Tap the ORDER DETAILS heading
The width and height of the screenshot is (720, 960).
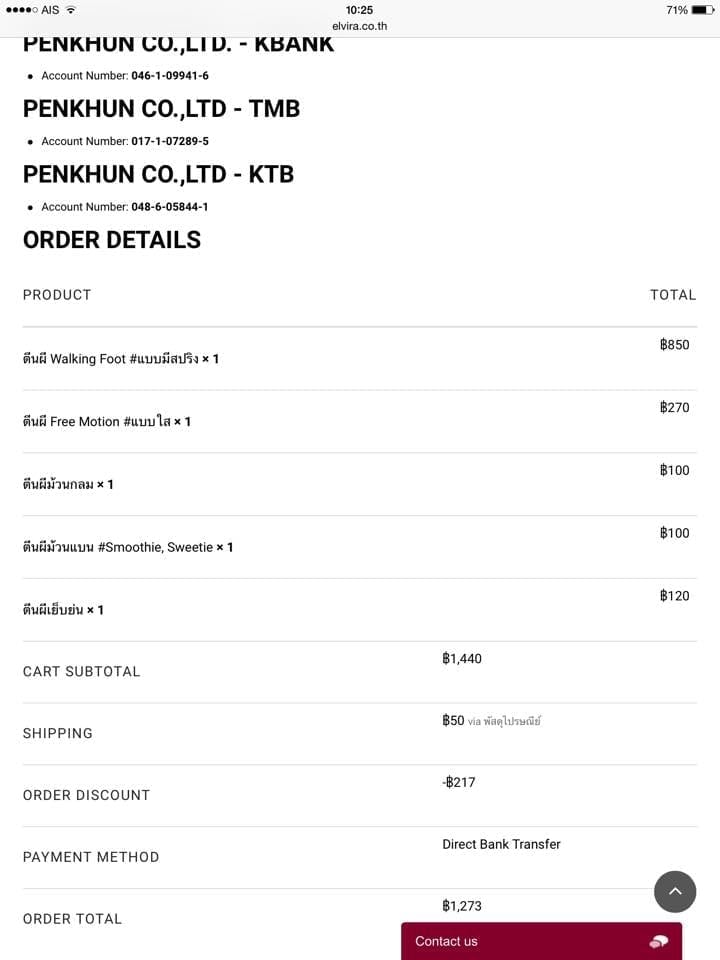tap(112, 240)
